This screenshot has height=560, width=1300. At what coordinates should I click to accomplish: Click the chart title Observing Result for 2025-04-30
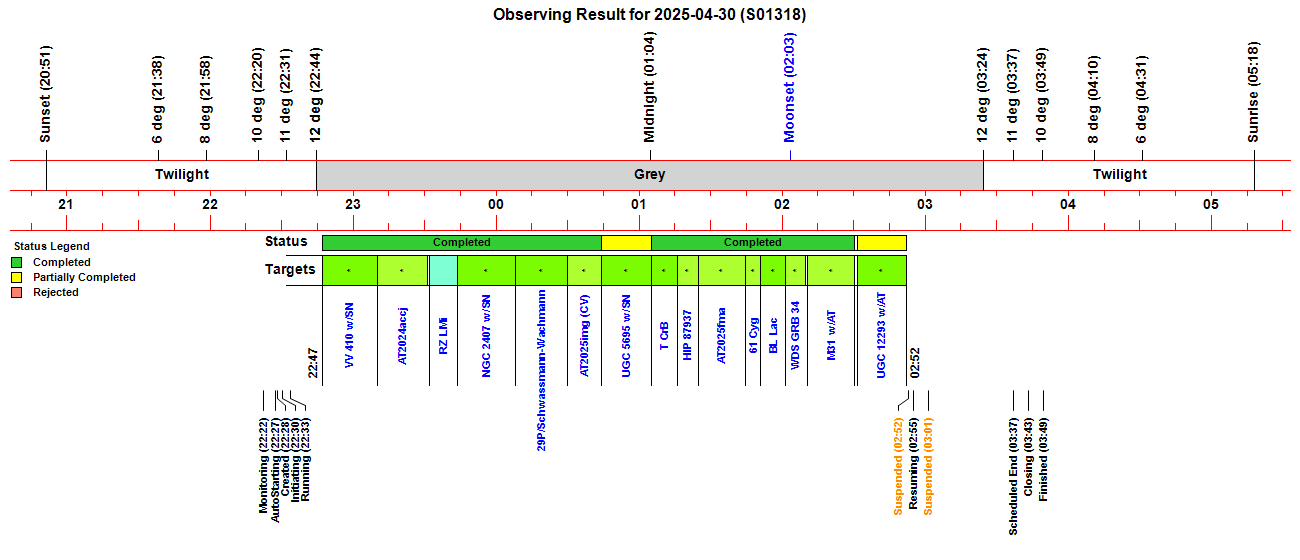[x=650, y=15]
